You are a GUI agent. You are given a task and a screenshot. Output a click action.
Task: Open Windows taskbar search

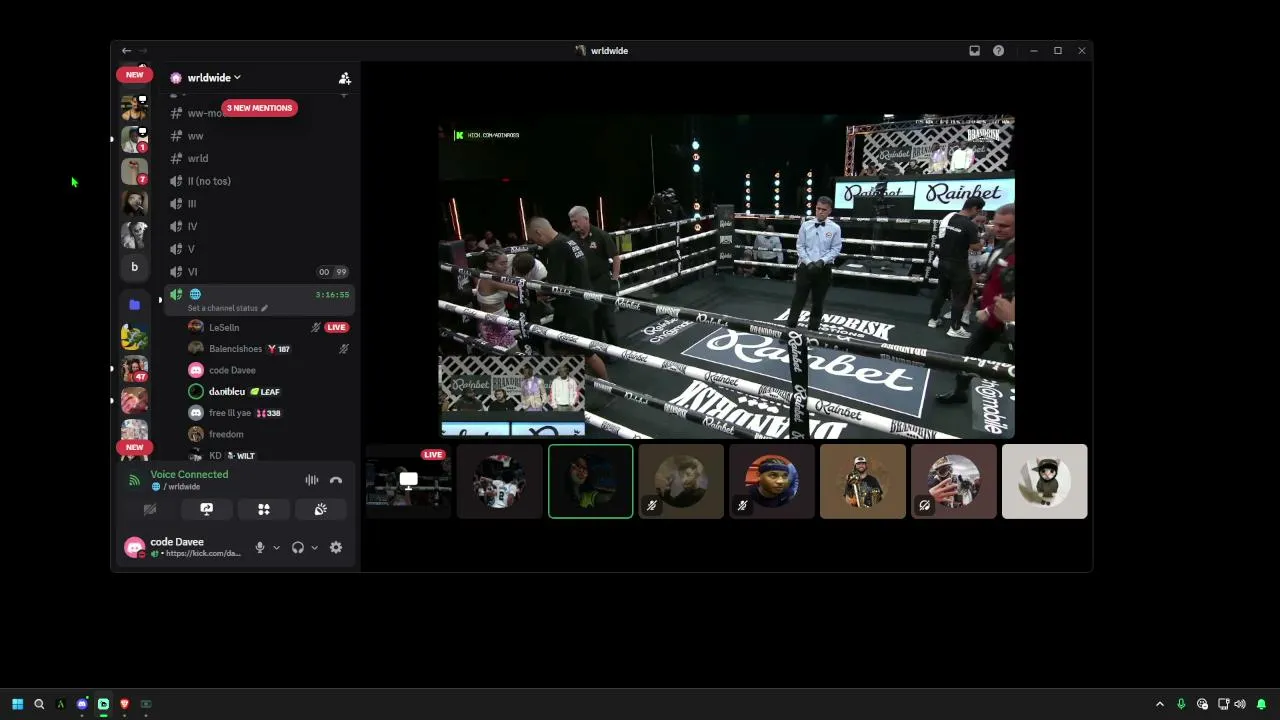(x=39, y=704)
